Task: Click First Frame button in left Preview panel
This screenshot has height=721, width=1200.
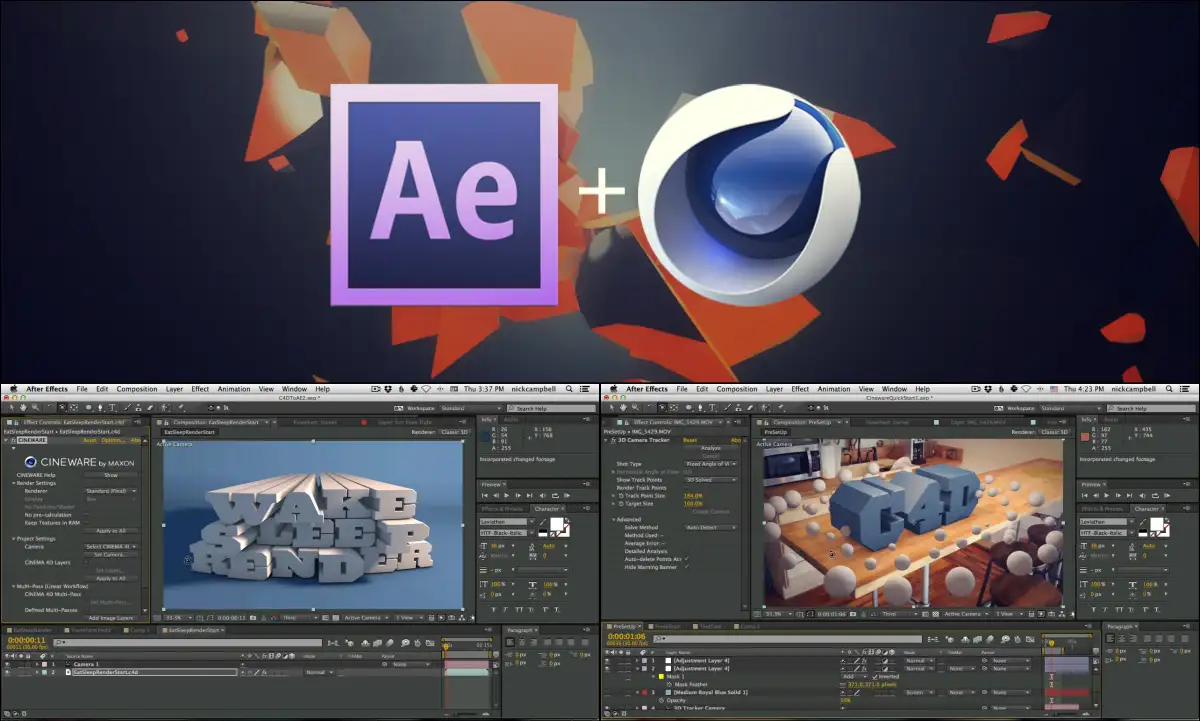Action: click(x=485, y=495)
